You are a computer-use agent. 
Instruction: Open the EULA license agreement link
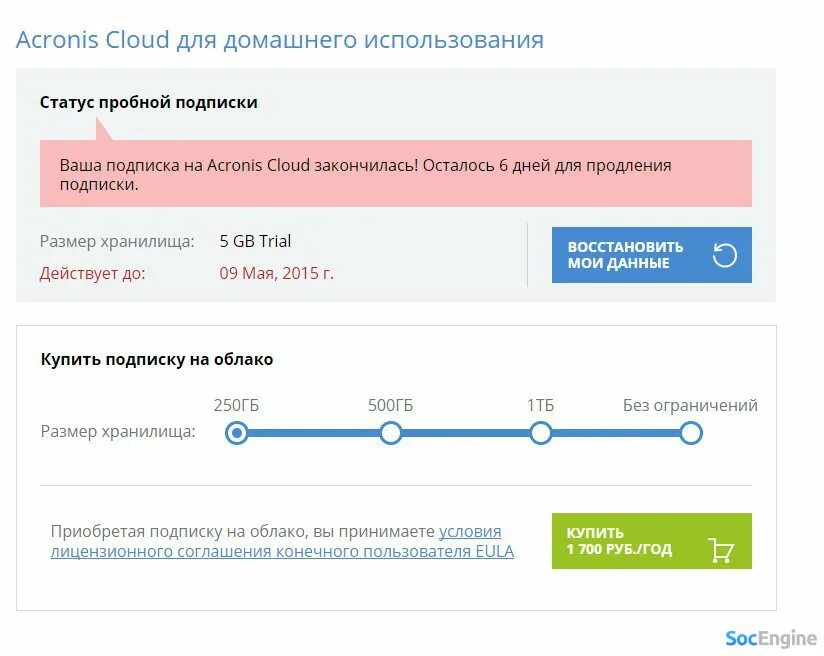(282, 541)
